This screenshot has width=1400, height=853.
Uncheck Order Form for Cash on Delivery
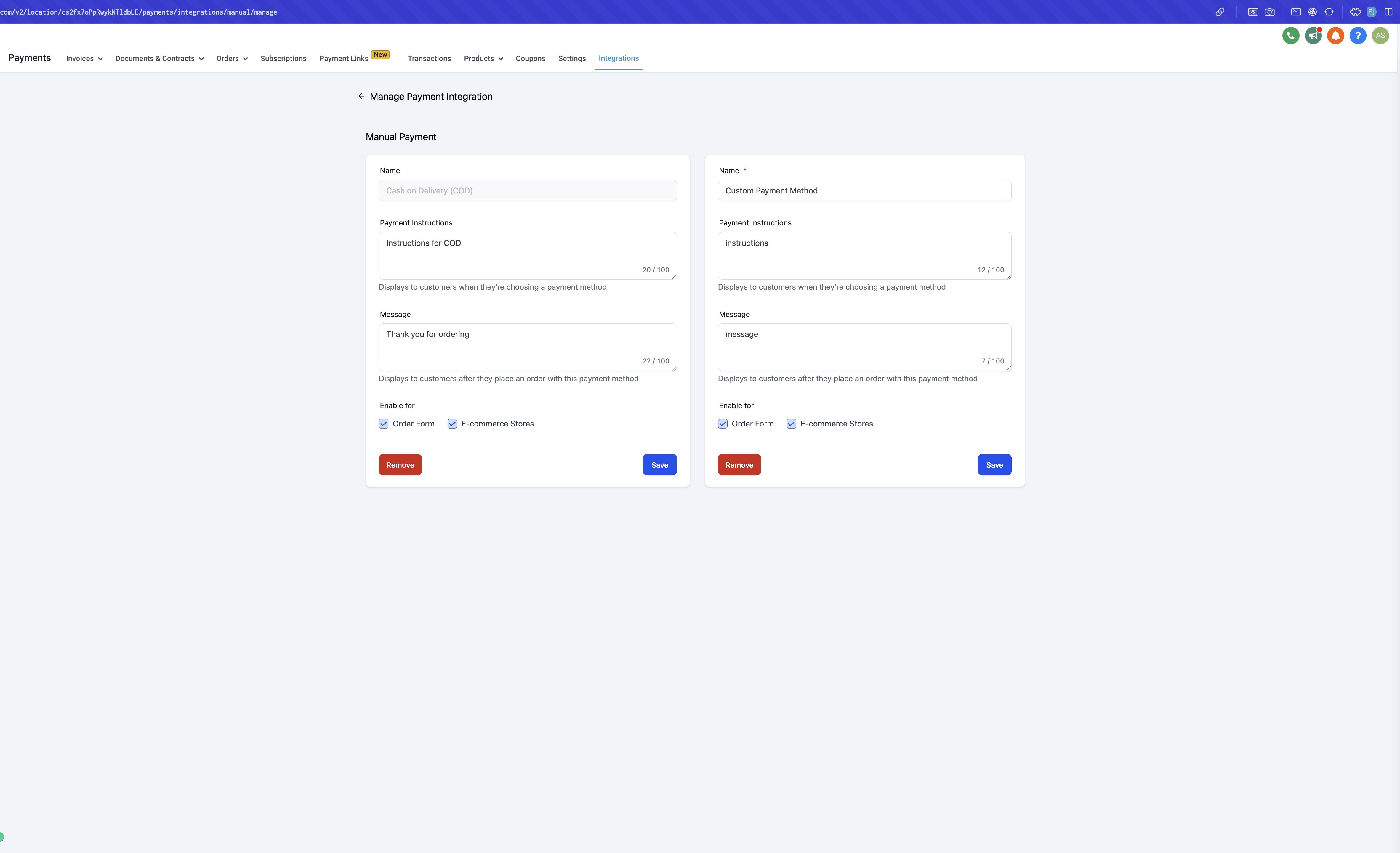384,424
